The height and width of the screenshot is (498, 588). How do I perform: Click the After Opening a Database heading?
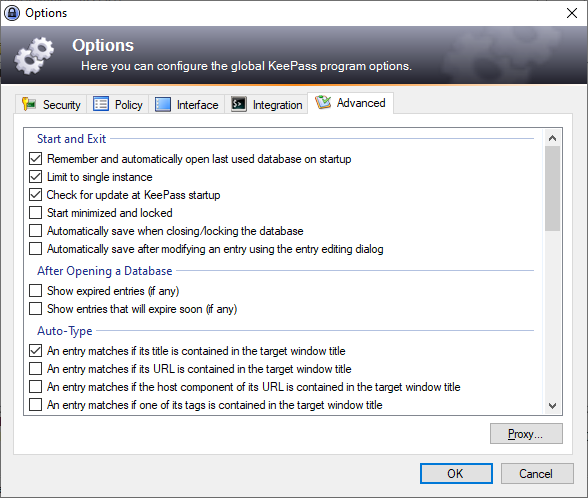pos(105,271)
